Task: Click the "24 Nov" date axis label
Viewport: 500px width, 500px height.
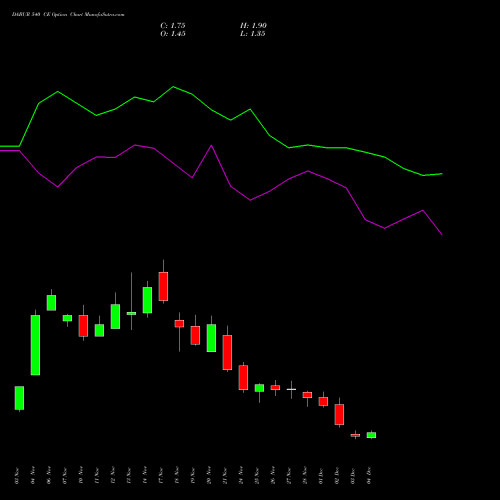Action: tap(241, 476)
